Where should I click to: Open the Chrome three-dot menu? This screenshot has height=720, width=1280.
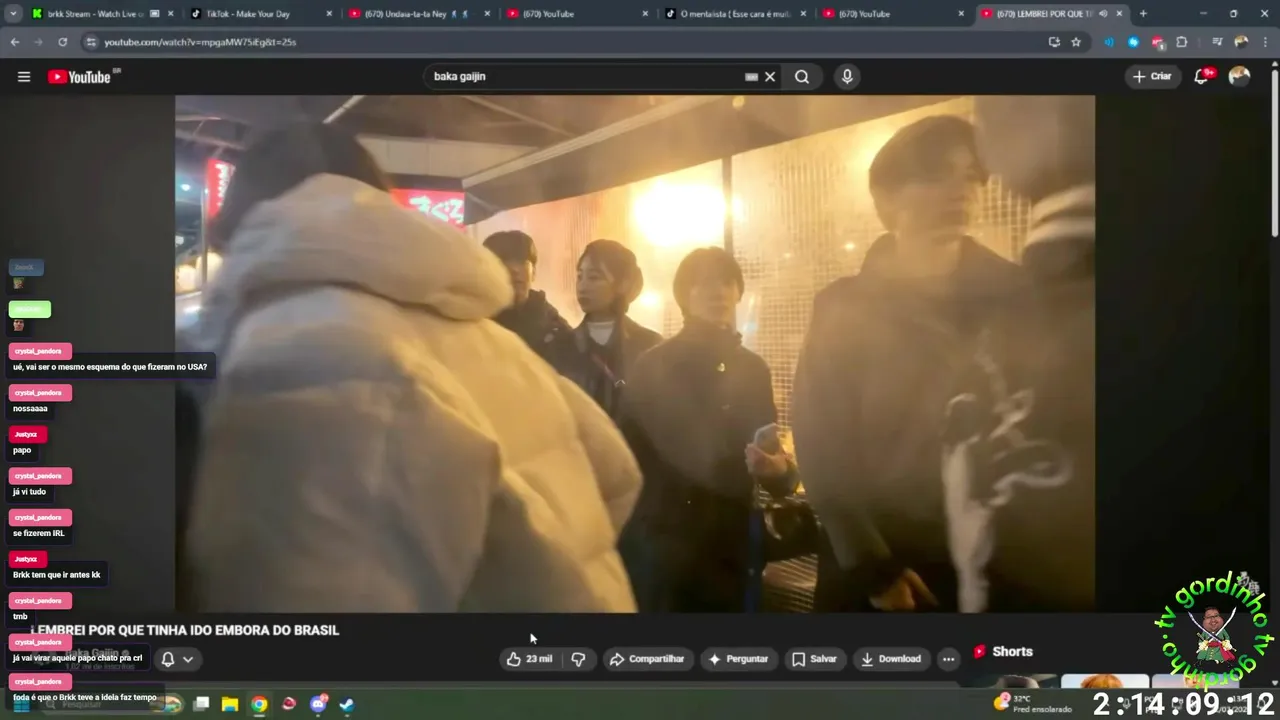pyautogui.click(x=1265, y=42)
